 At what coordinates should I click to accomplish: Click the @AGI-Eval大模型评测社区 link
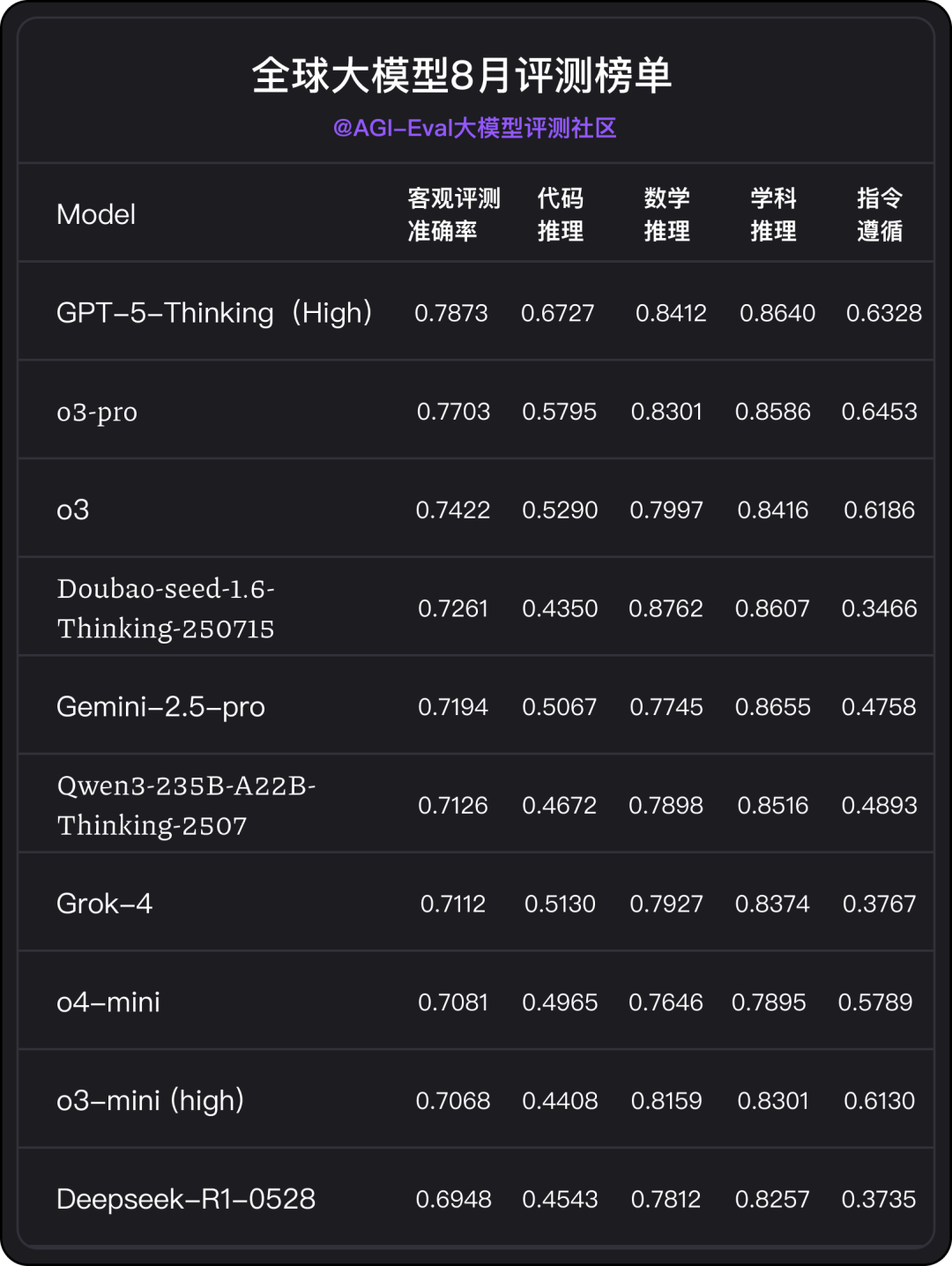point(474,128)
